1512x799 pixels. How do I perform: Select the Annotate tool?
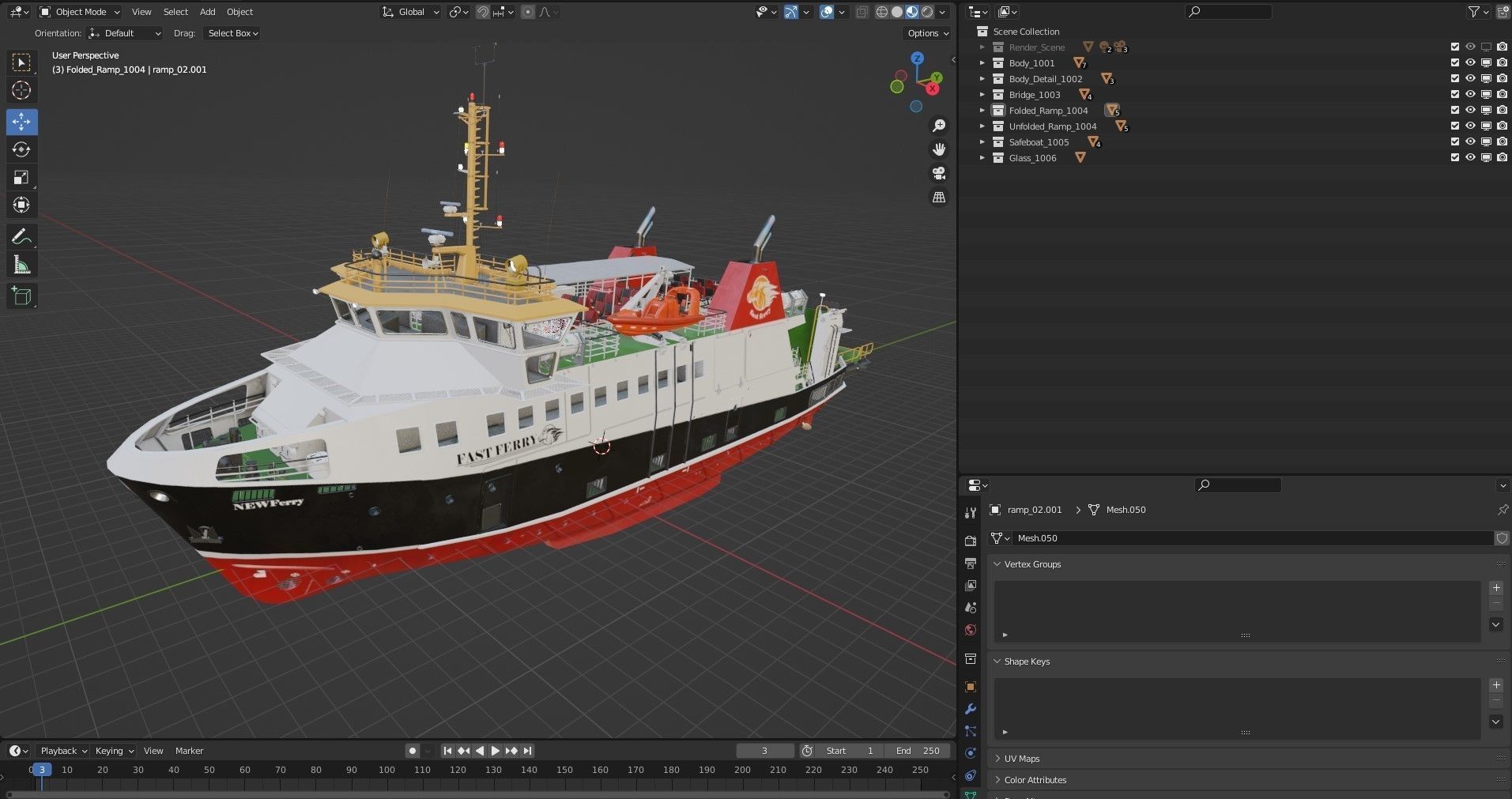(21, 236)
